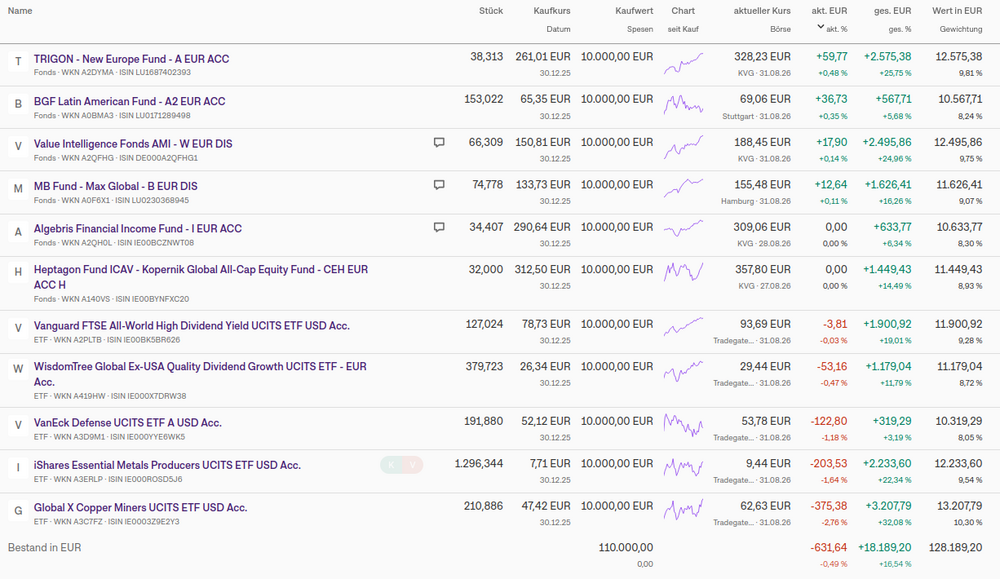
Task: Open the sparkline chart for BGF Latin American Fund
Action: tap(683, 105)
